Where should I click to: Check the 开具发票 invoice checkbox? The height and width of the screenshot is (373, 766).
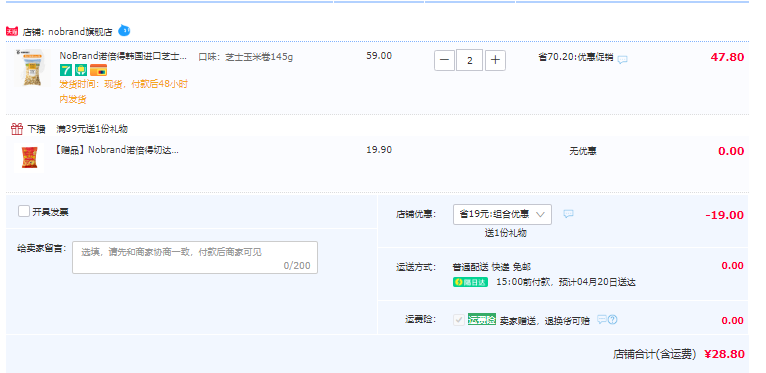tap(24, 211)
